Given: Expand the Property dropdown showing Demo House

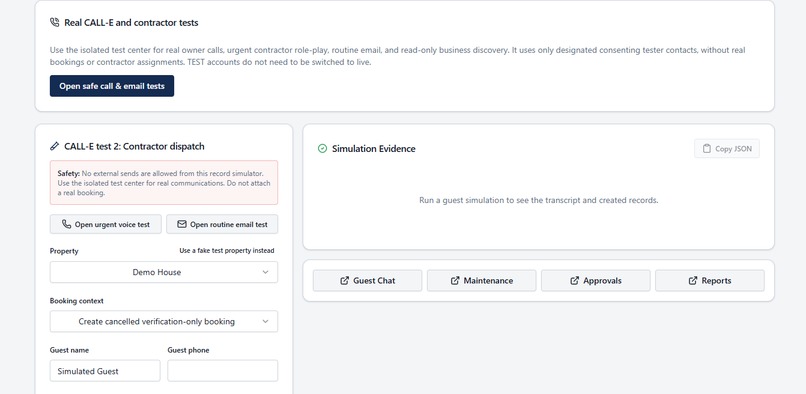Looking at the screenshot, I should click(x=164, y=272).
